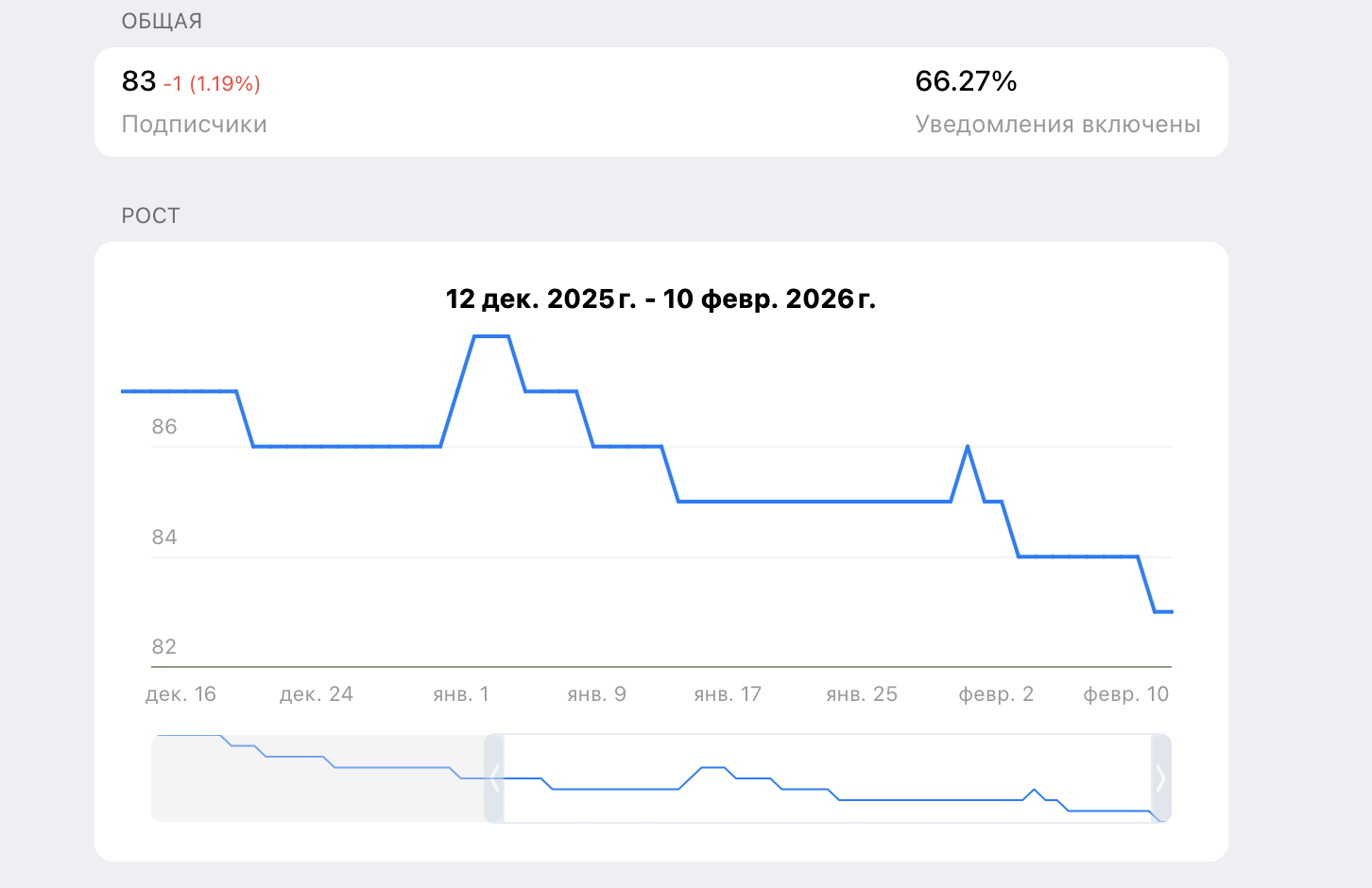
Task: Click the 86 gridline value label
Action: coord(164,427)
